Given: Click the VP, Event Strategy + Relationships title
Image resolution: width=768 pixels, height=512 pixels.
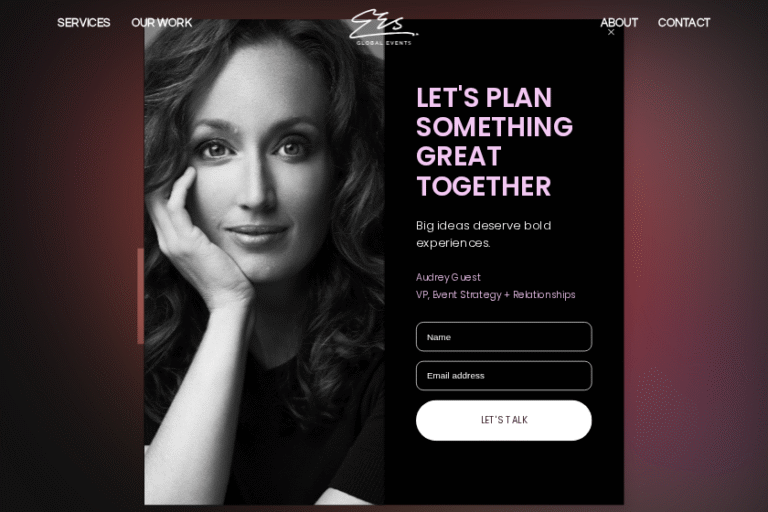Looking at the screenshot, I should (496, 294).
